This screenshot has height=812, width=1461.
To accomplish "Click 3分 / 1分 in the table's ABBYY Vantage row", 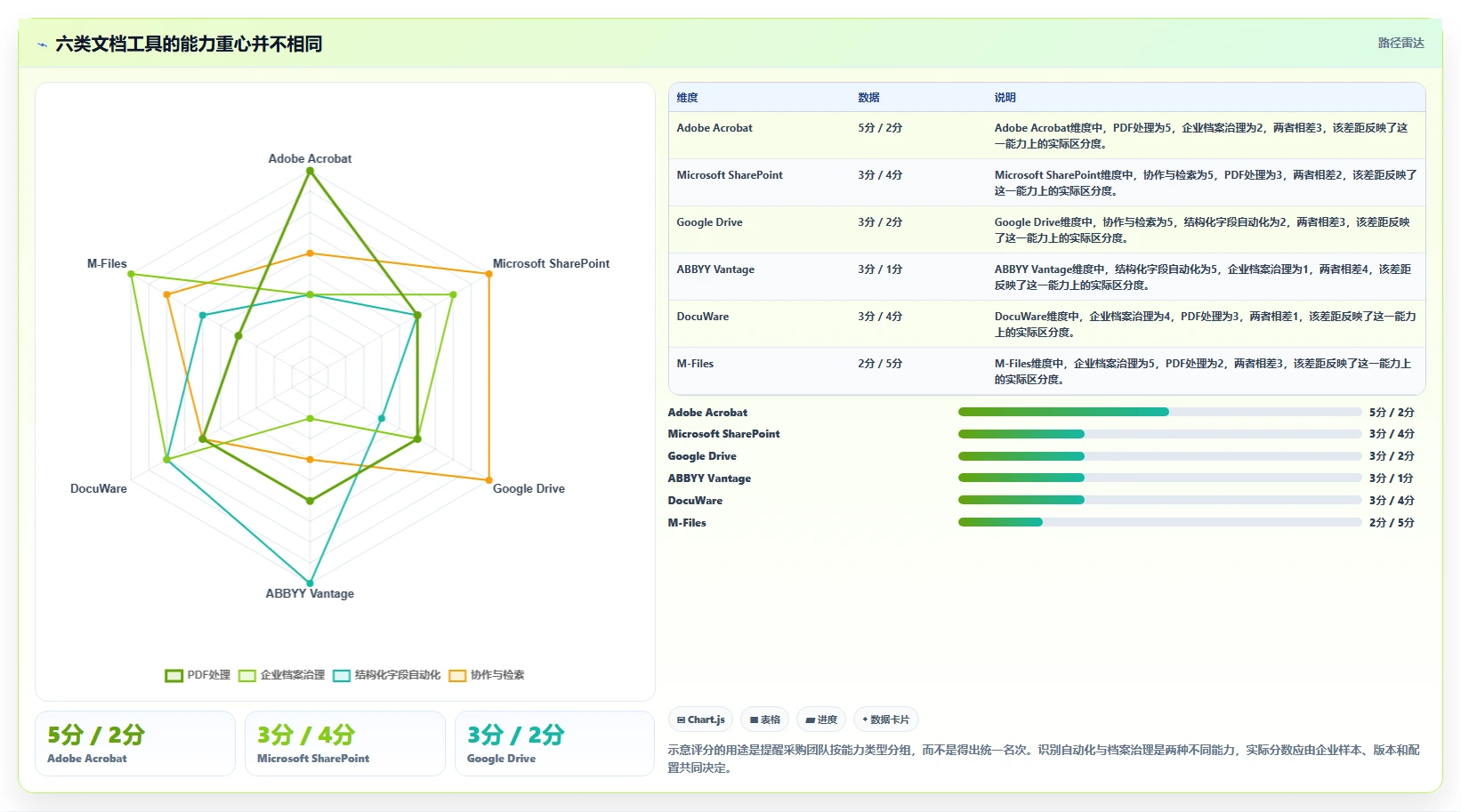I will [880, 269].
